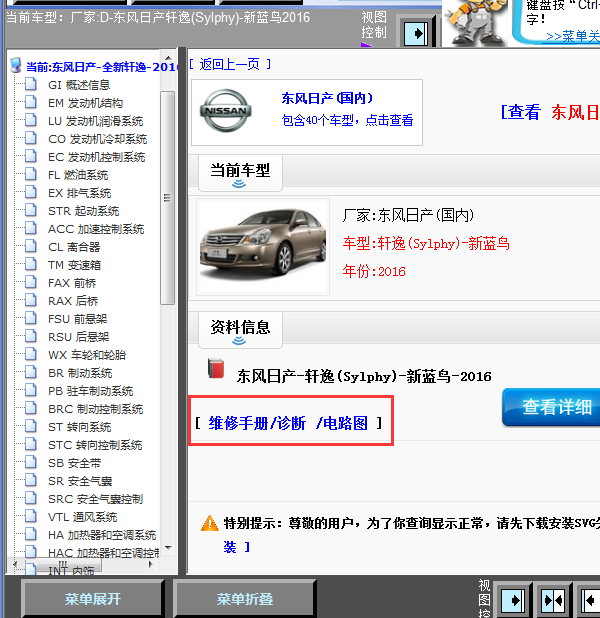Click the 菜单折叠 button
The width and height of the screenshot is (600, 618).
[x=244, y=599]
